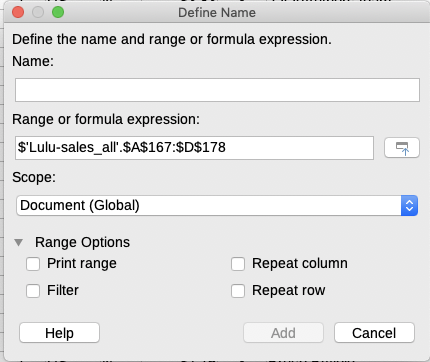Tick the Repeat row option
The width and height of the screenshot is (430, 362).
coord(238,291)
